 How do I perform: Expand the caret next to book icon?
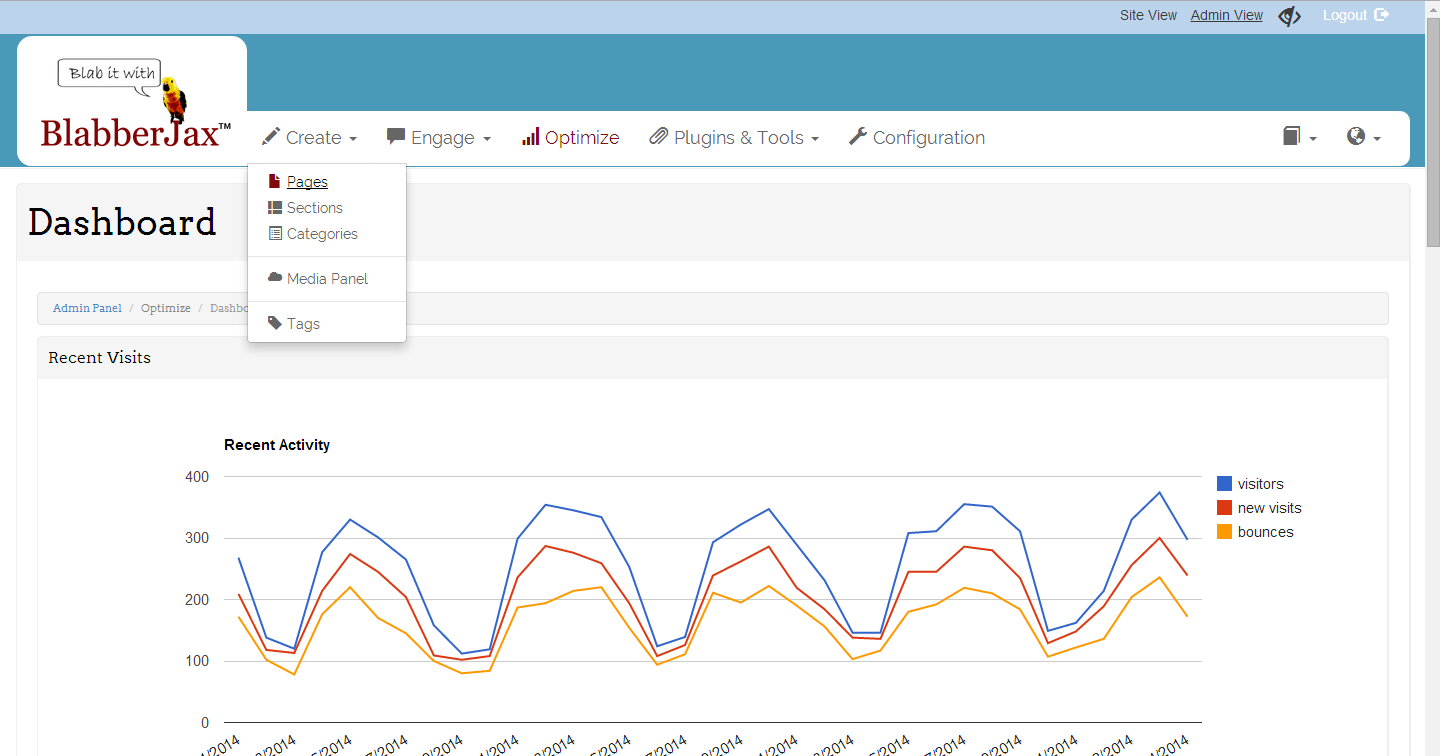click(1313, 139)
